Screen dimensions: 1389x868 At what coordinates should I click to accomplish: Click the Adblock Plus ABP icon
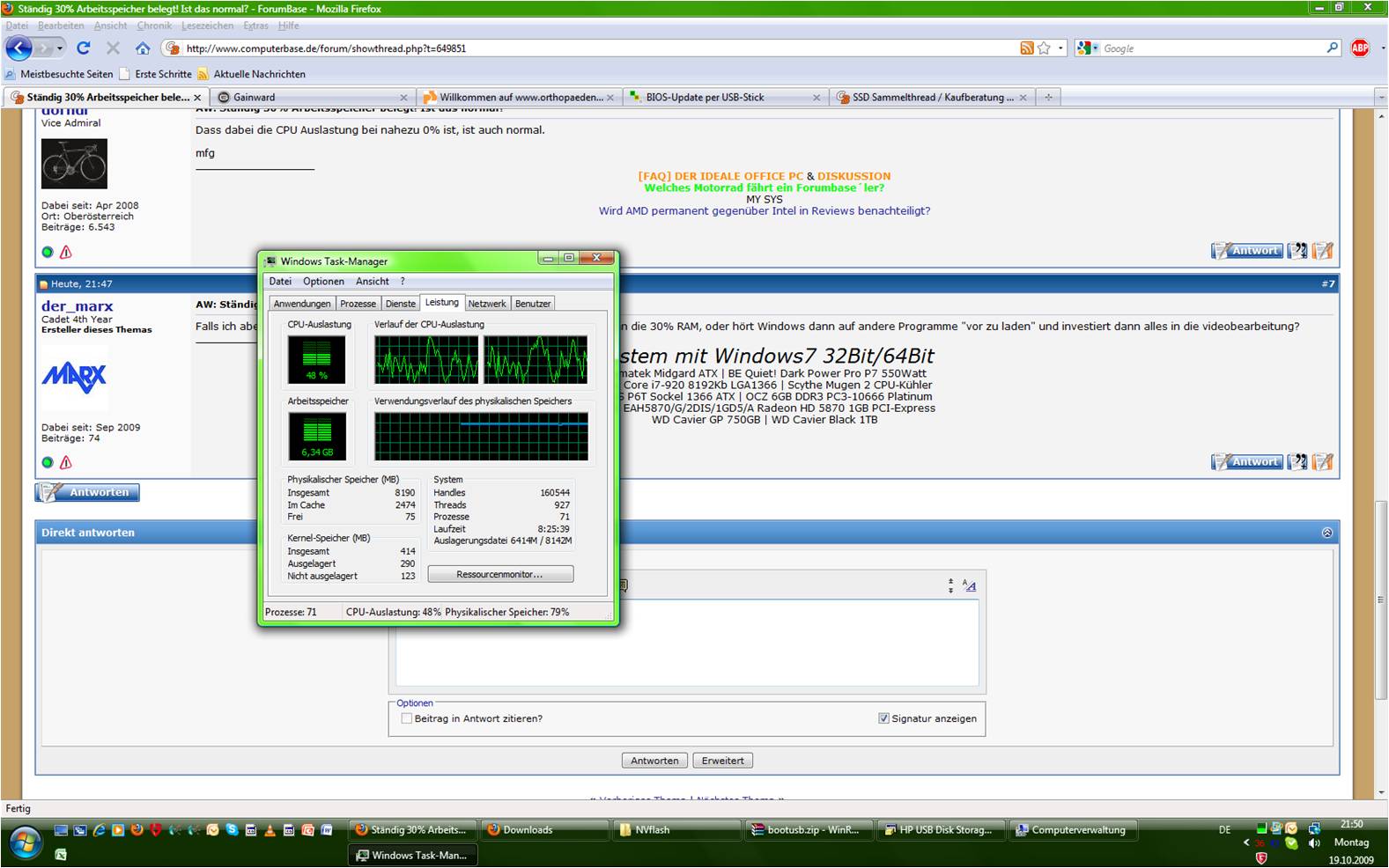tap(1360, 48)
